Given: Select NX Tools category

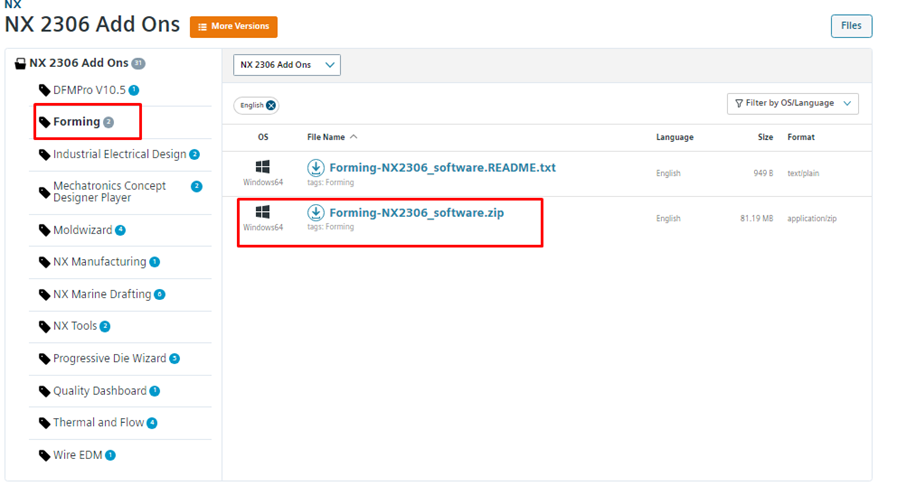Looking at the screenshot, I should click(75, 326).
